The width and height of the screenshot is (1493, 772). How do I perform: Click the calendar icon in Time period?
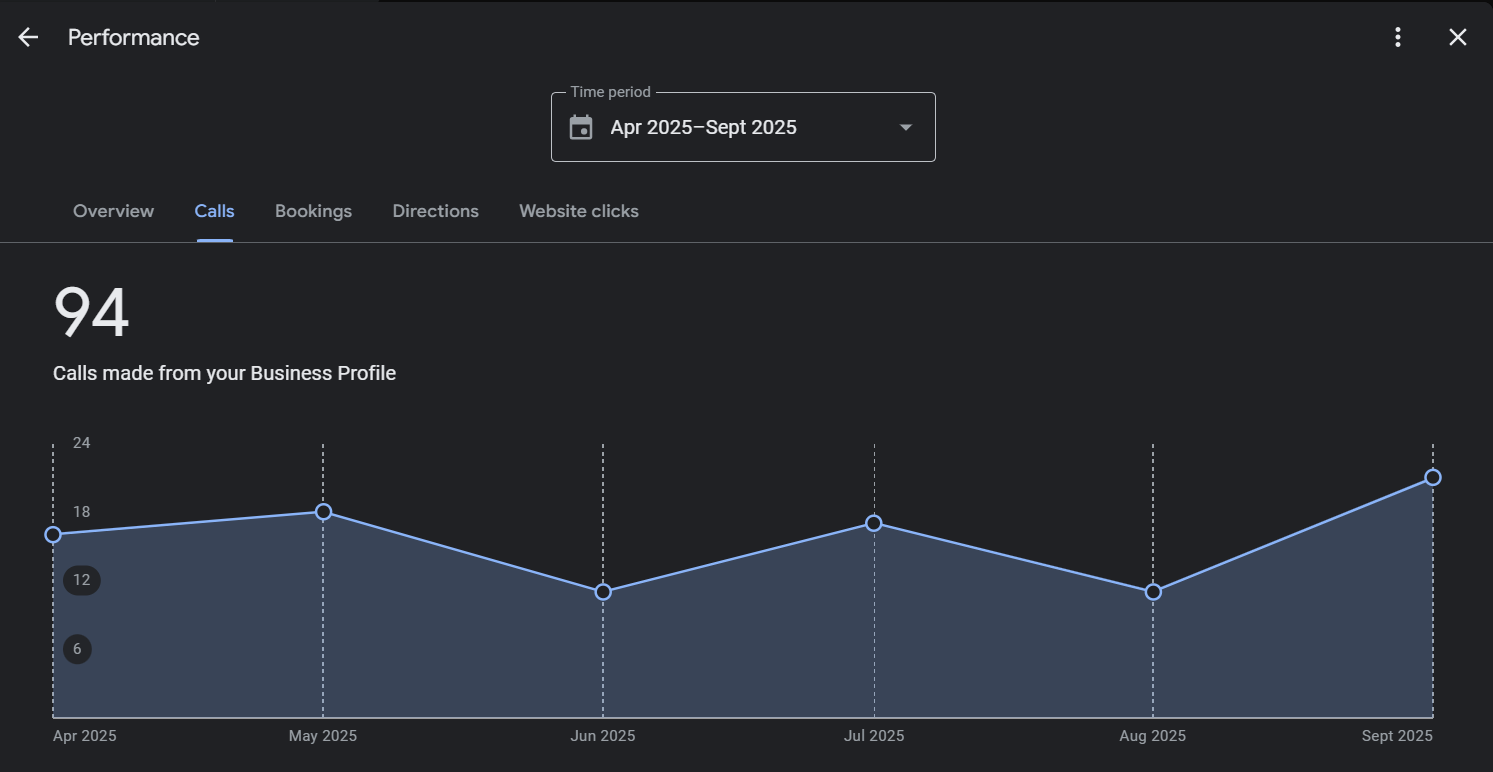(x=581, y=127)
